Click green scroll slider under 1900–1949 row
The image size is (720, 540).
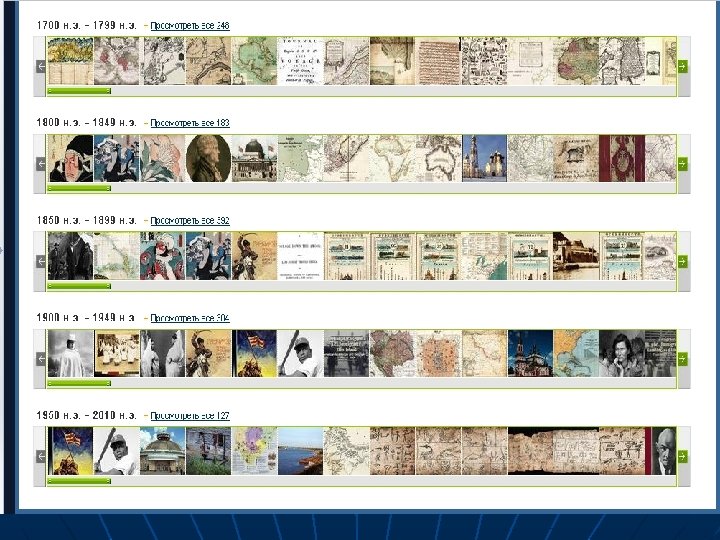click(x=79, y=383)
